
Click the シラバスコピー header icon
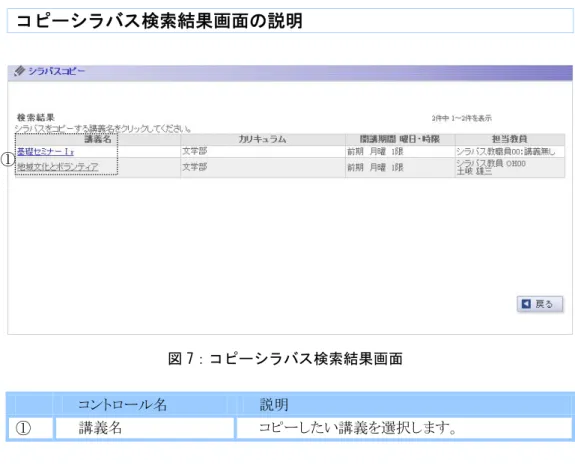tap(19, 71)
